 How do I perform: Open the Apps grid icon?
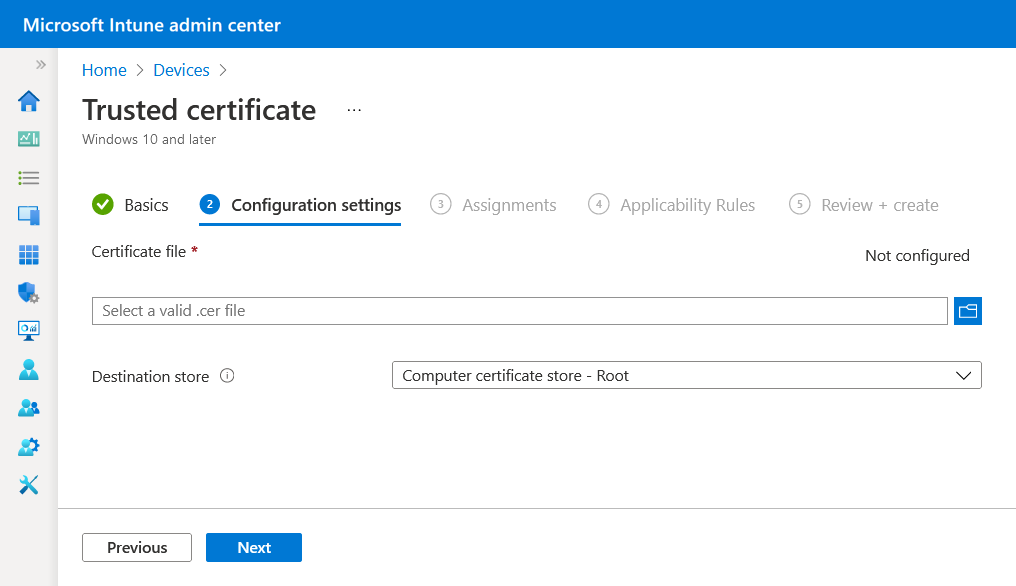(29, 255)
